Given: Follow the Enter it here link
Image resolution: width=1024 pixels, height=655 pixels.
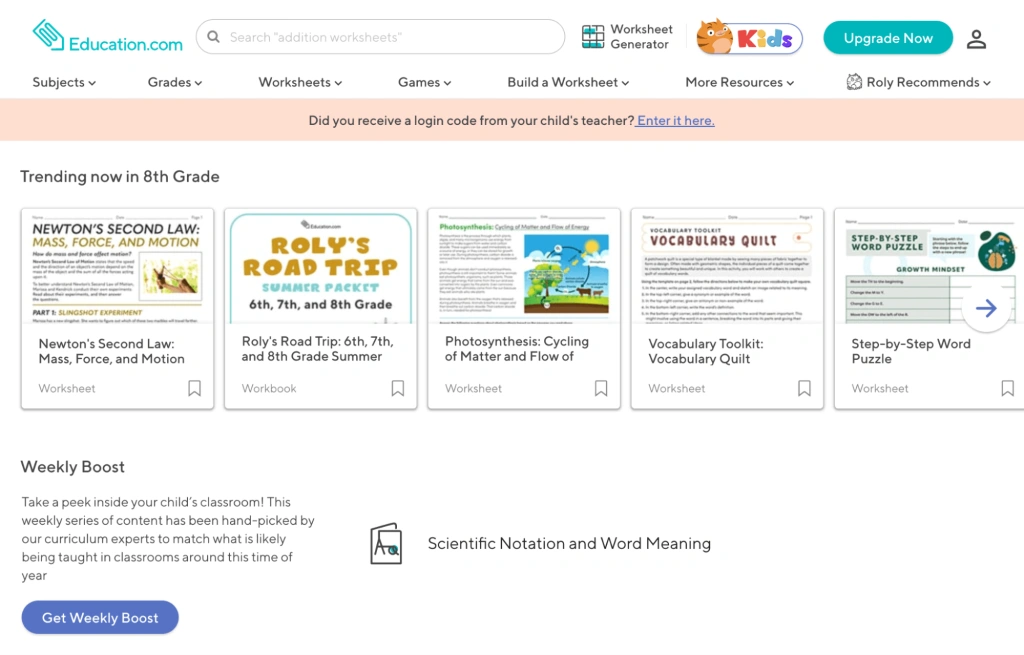Looking at the screenshot, I should point(674,119).
